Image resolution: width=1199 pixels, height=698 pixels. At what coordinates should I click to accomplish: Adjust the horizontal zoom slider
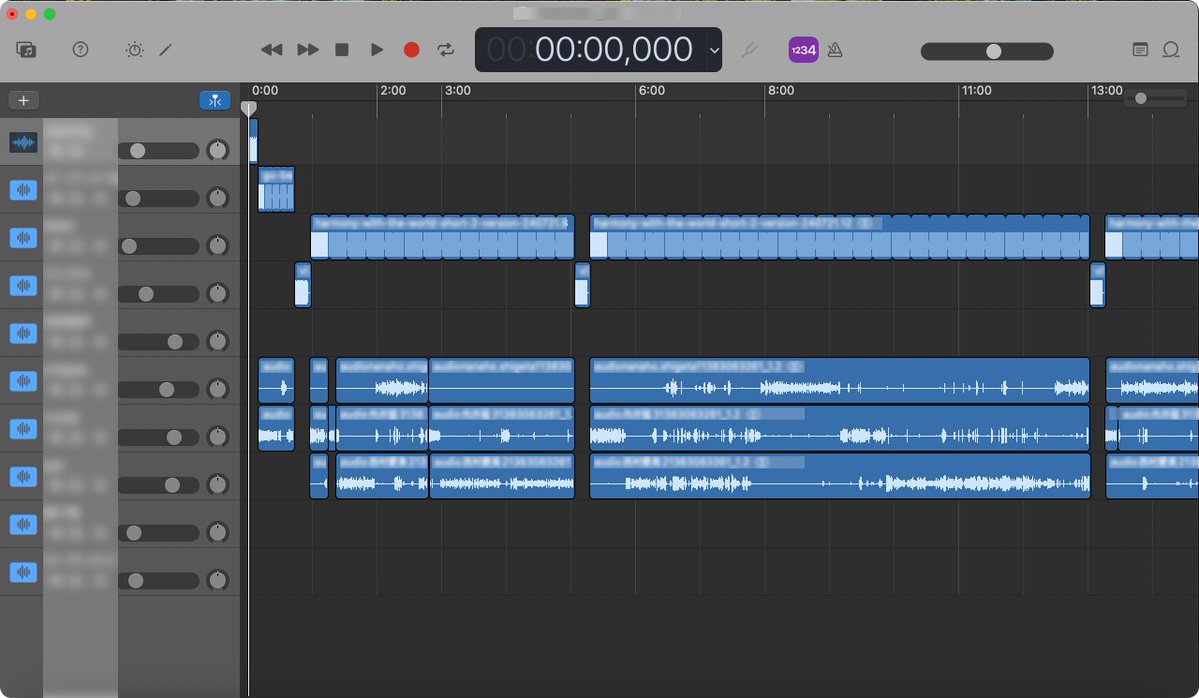[1155, 99]
